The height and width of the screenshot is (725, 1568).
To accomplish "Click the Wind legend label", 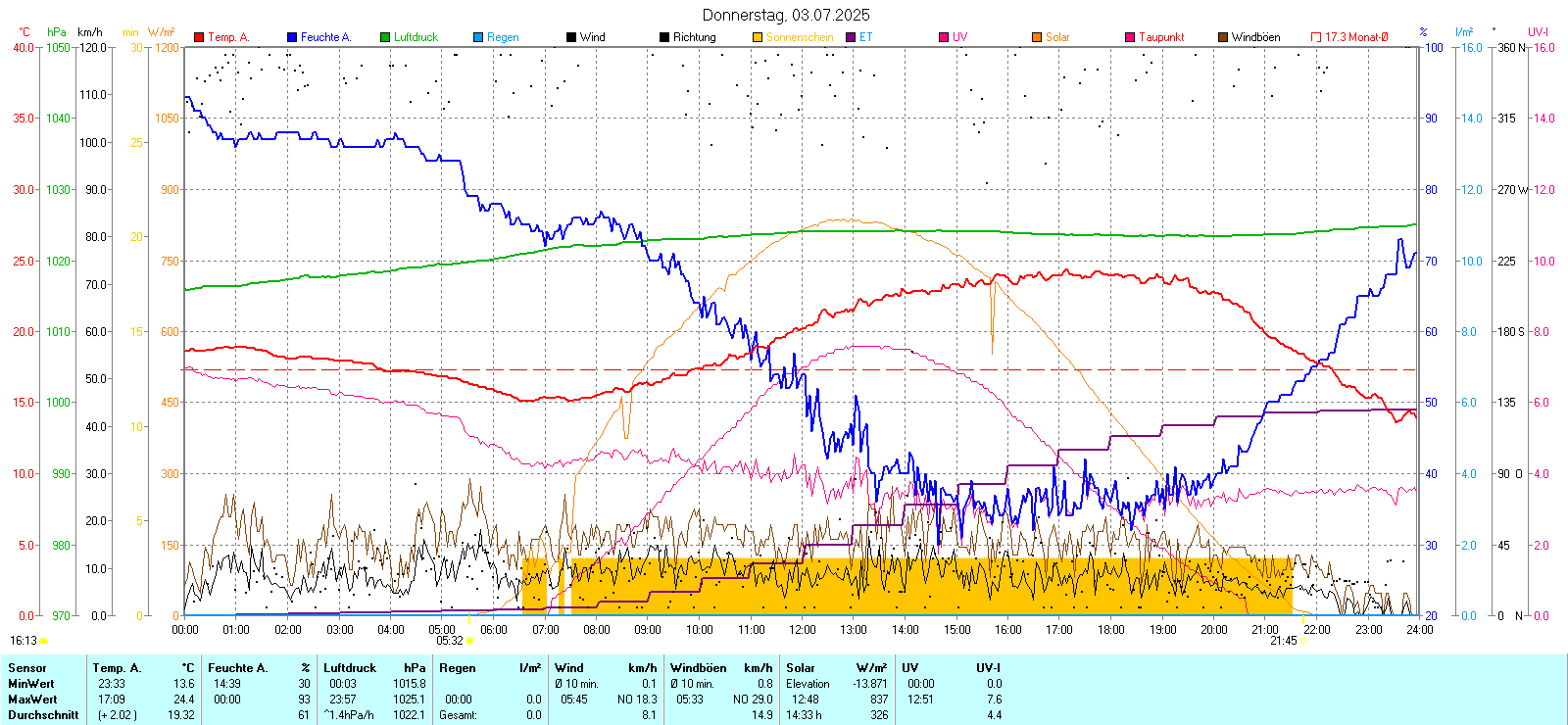I will tap(593, 37).
